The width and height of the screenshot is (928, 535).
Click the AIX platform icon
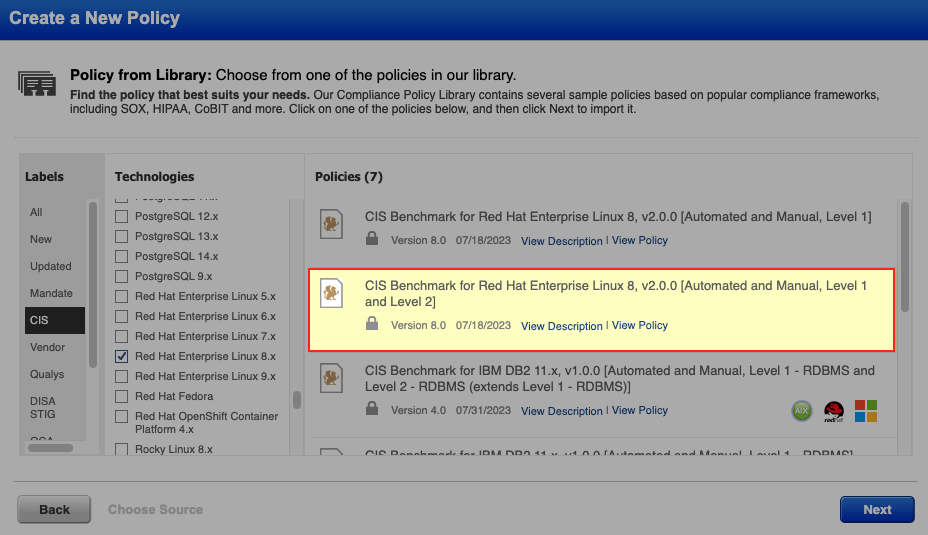pos(802,410)
